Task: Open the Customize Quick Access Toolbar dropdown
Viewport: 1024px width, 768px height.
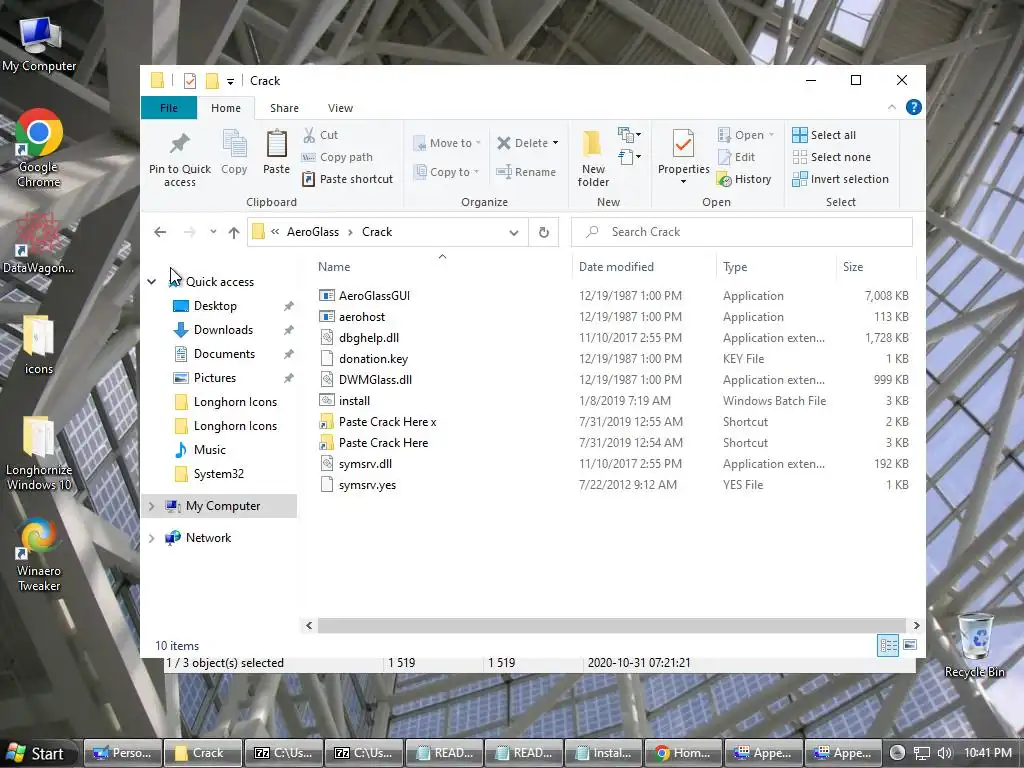Action: (x=230, y=82)
